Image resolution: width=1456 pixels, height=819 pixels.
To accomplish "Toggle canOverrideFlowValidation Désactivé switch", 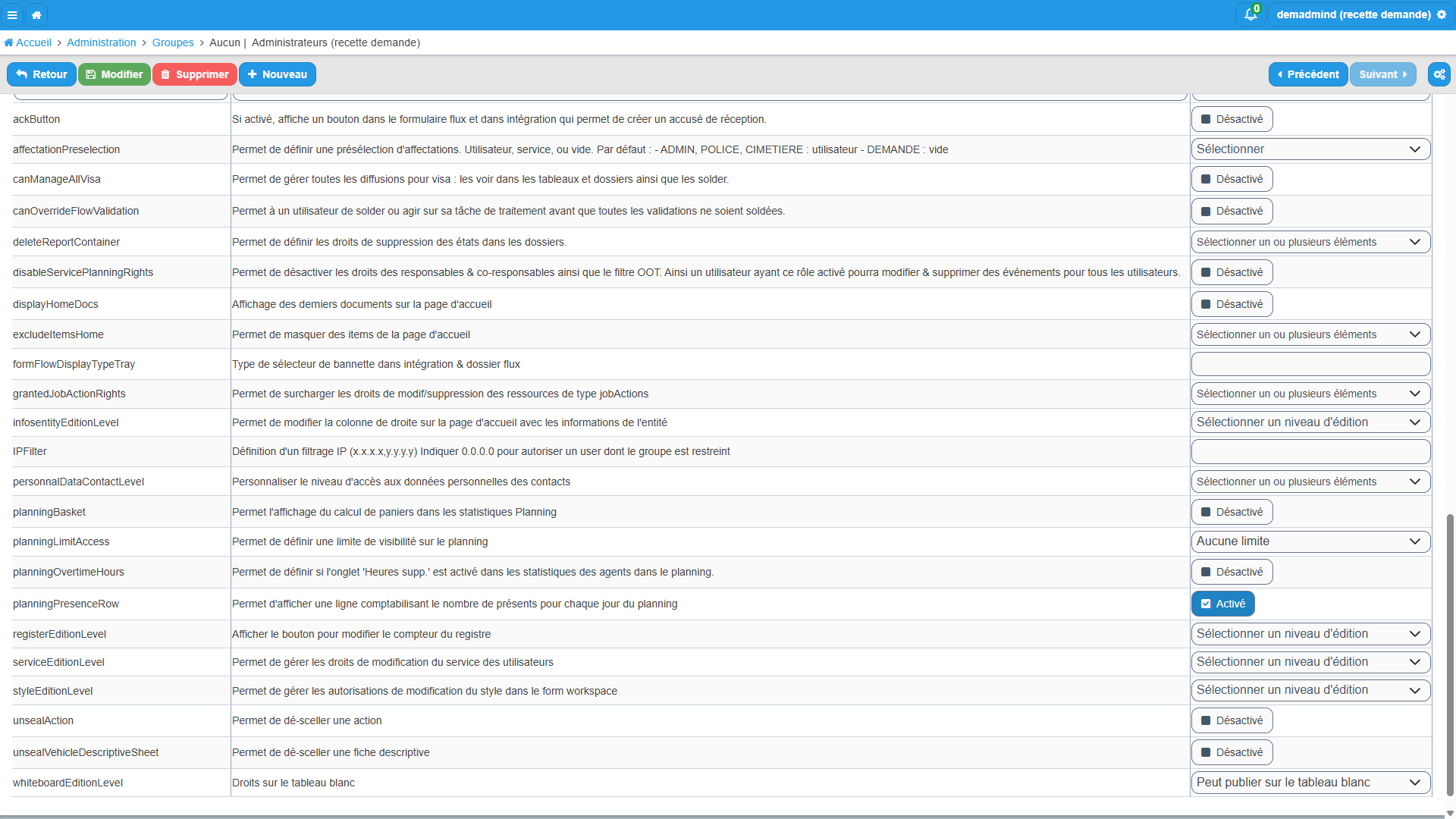I will (x=1232, y=211).
